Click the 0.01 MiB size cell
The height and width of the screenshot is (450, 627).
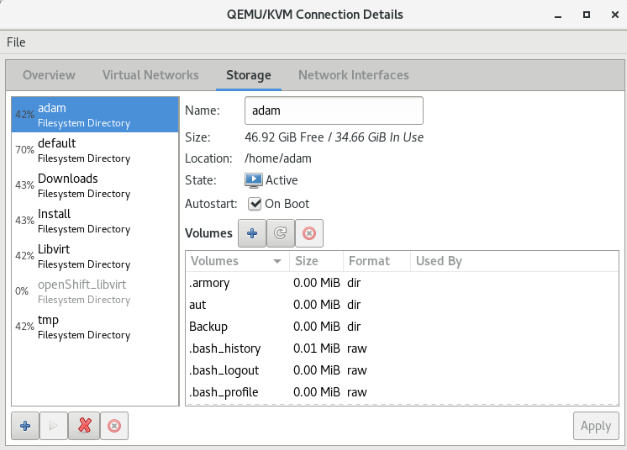click(x=316, y=348)
